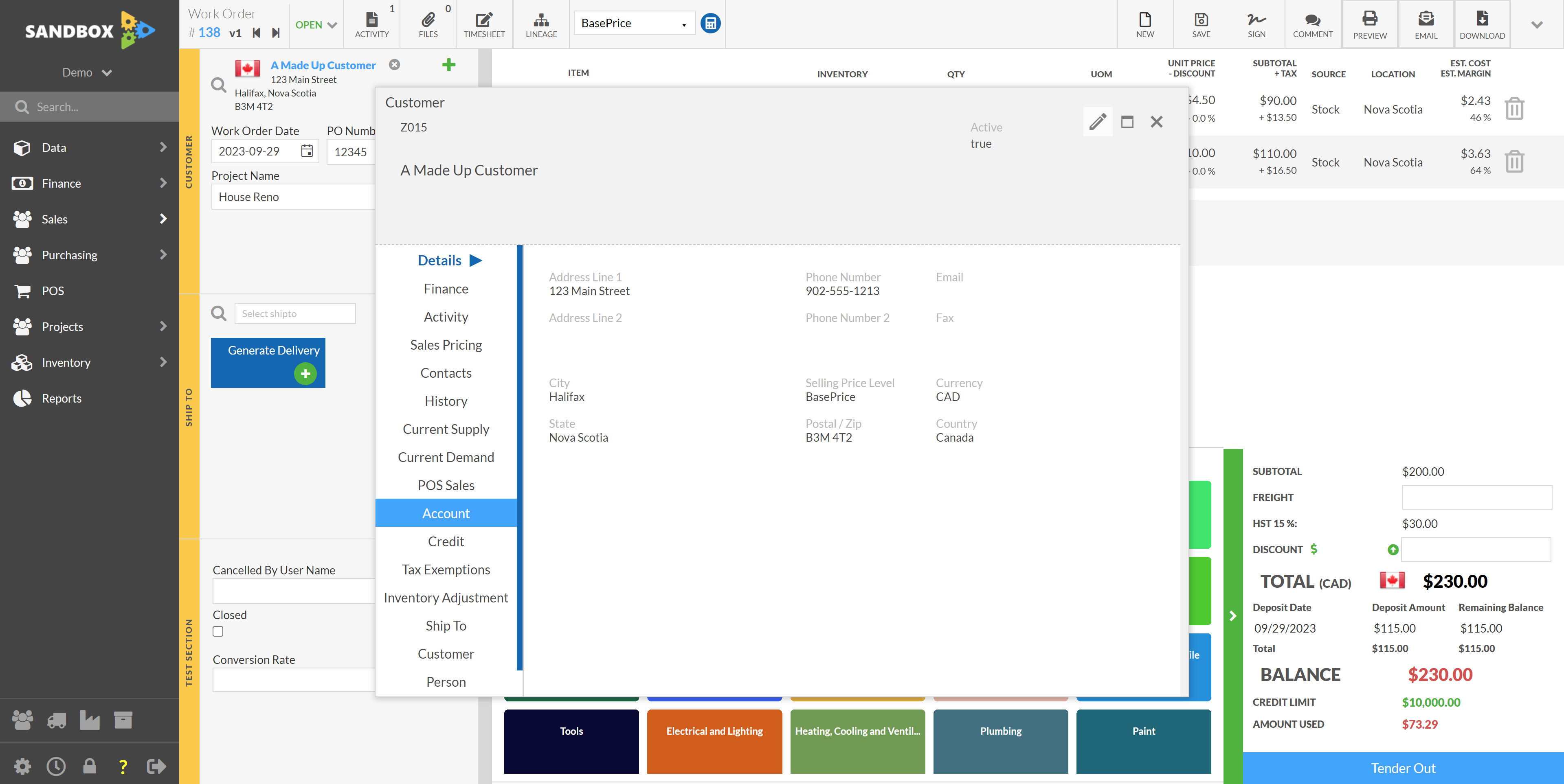Expand the Purchasing sidebar menu
The image size is (1564, 784).
pos(89,255)
